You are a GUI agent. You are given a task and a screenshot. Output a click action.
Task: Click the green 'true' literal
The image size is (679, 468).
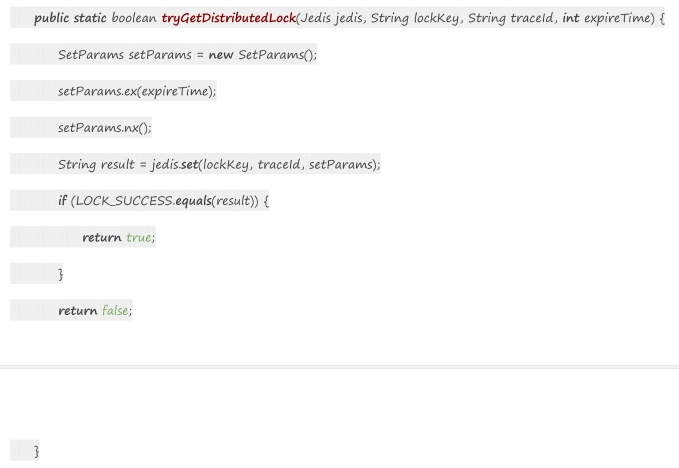(140, 237)
